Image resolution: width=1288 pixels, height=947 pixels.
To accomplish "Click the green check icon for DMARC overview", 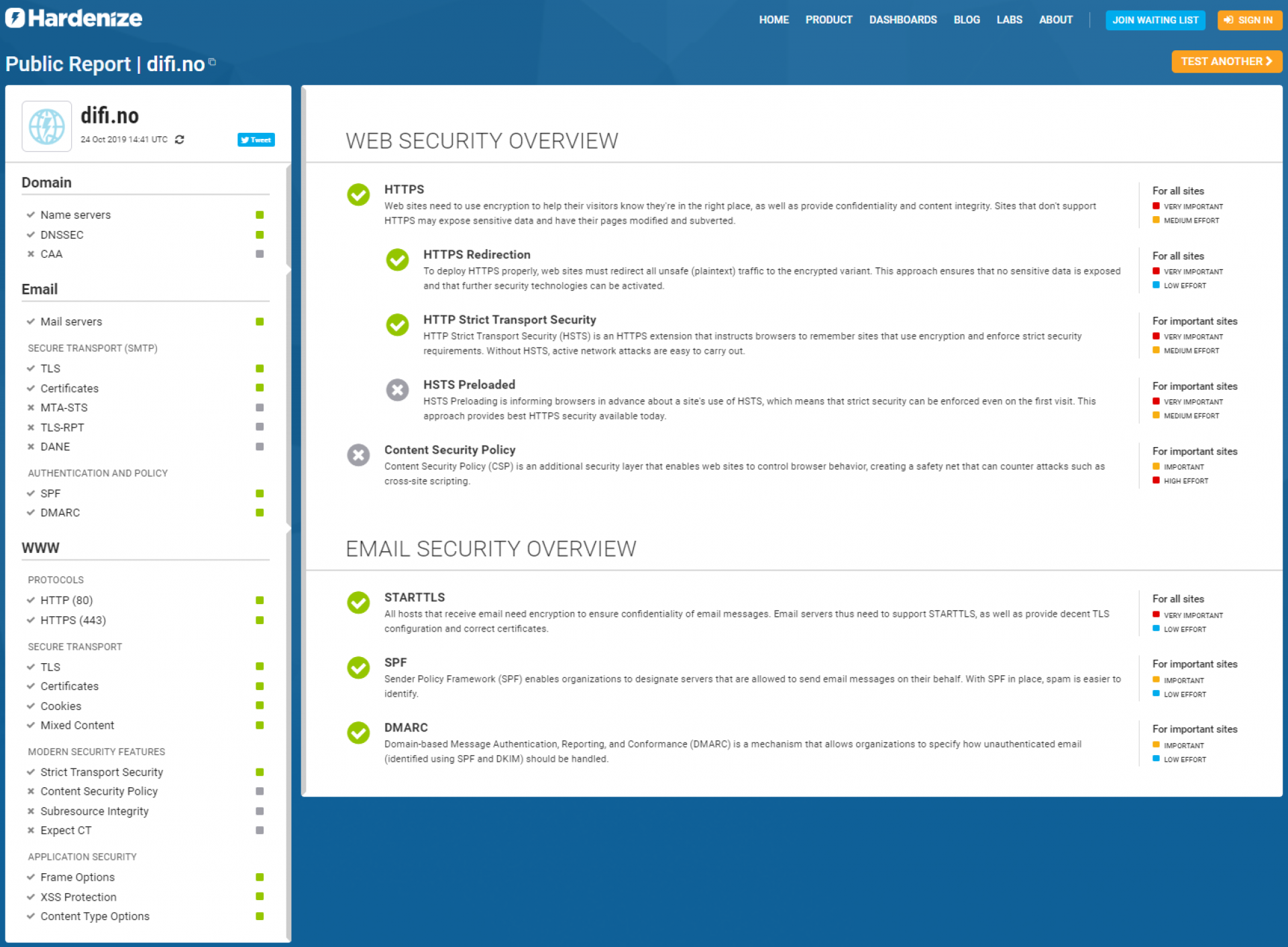I will click(x=358, y=733).
